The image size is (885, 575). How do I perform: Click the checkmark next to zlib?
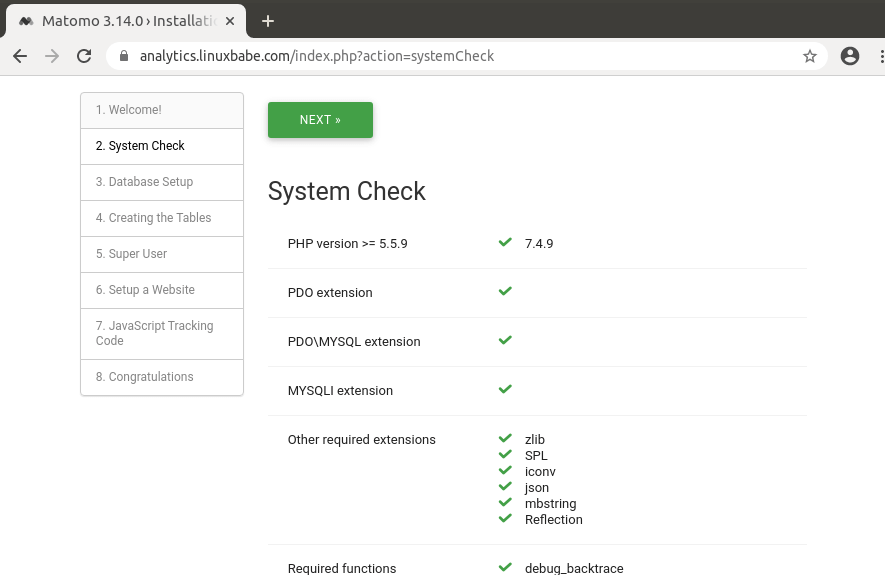click(505, 439)
